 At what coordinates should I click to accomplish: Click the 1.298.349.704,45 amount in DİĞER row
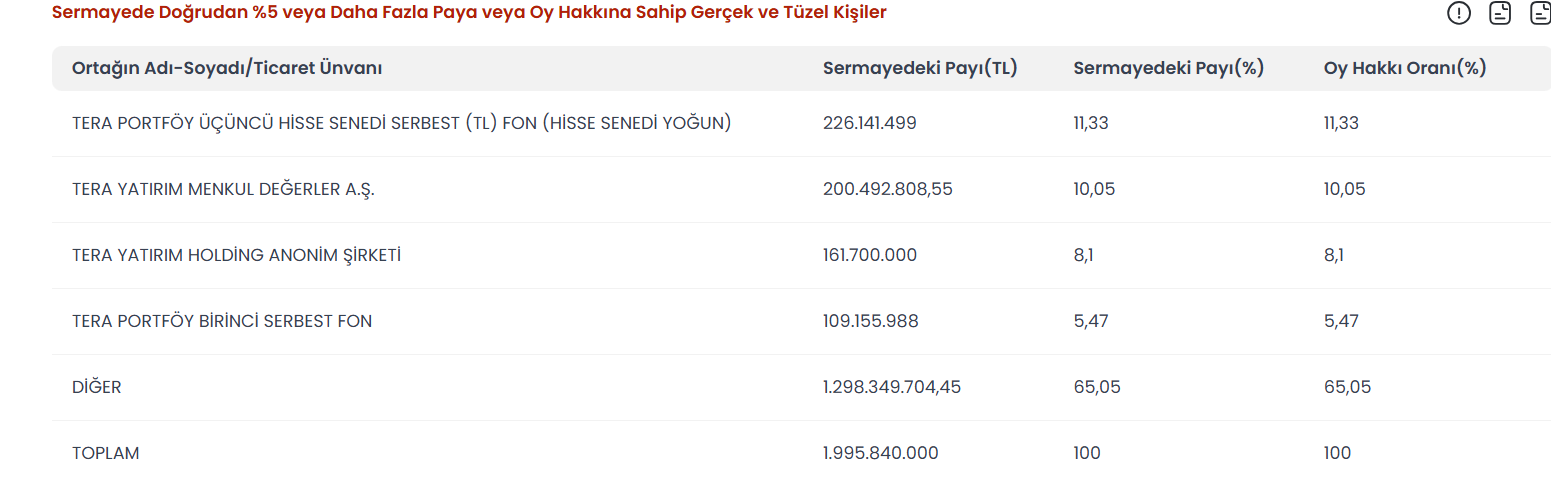click(x=891, y=387)
